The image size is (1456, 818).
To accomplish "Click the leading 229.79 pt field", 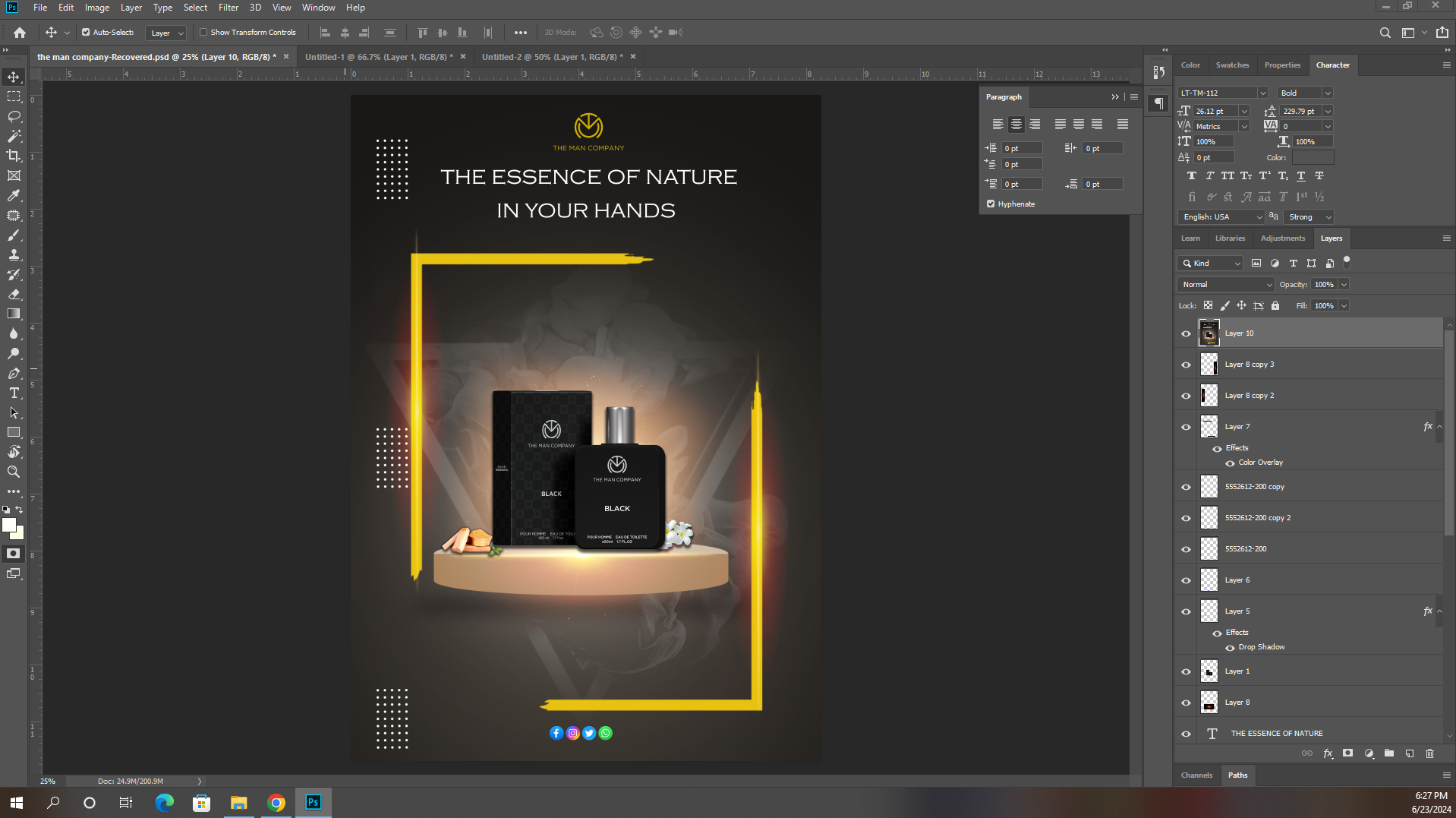I will [1300, 112].
